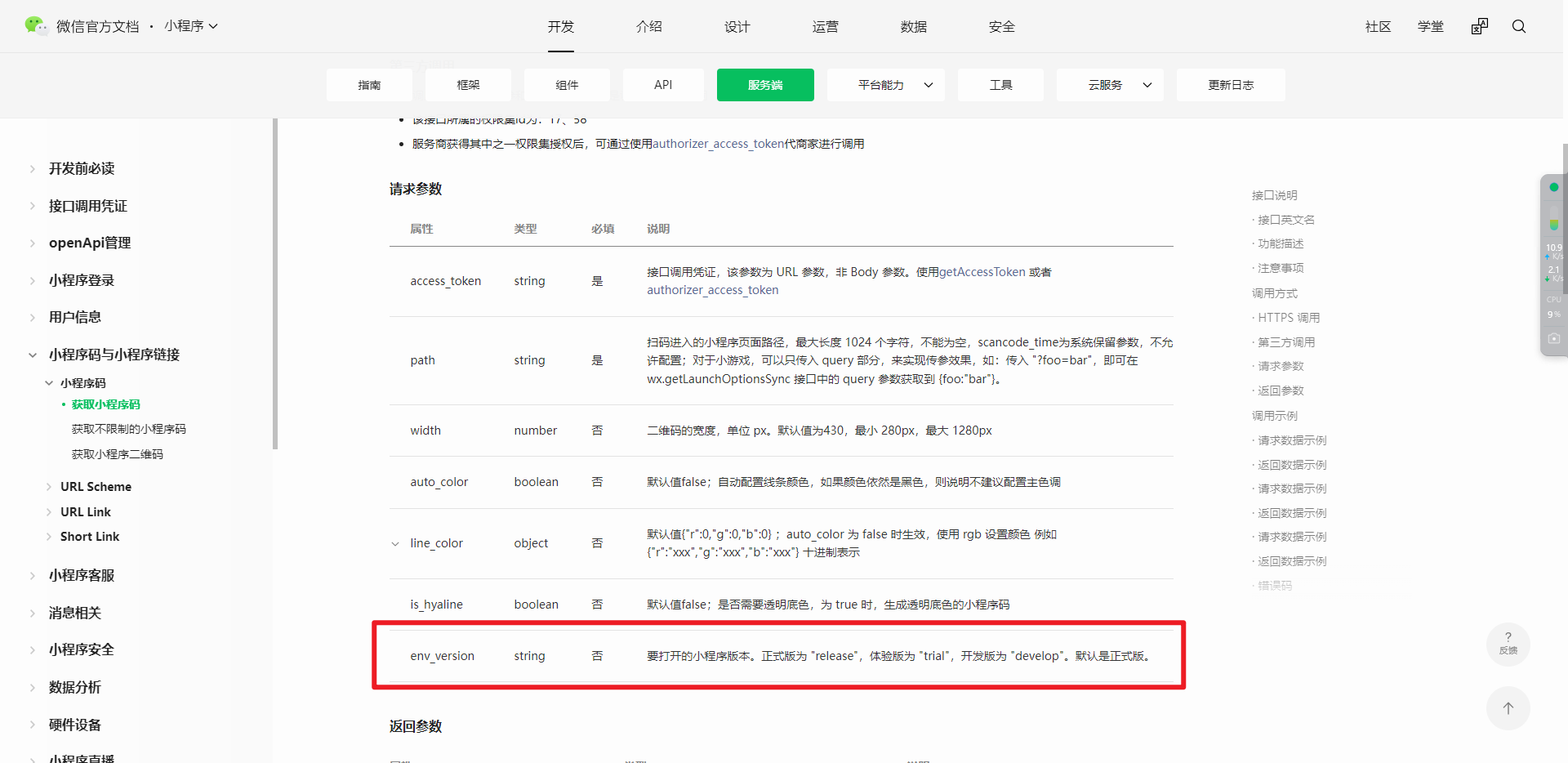Screen dimensions: 1568x763
Task: Go to the 设计 top tab
Action: (737, 27)
